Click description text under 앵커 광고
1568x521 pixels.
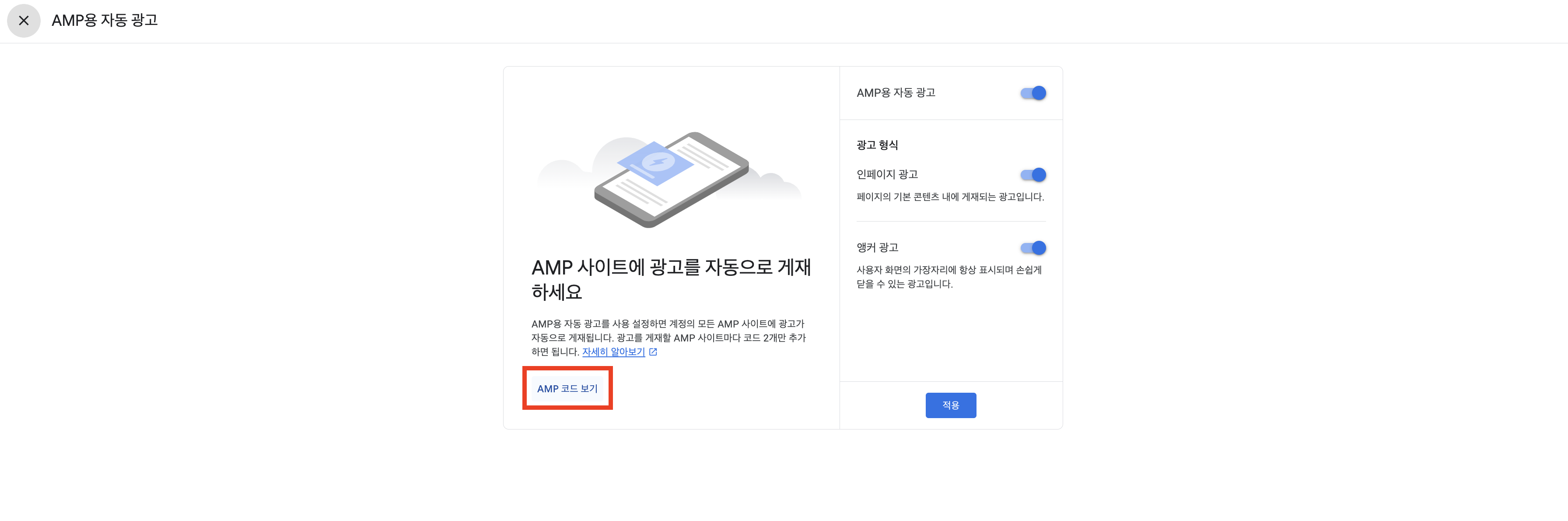tap(948, 277)
